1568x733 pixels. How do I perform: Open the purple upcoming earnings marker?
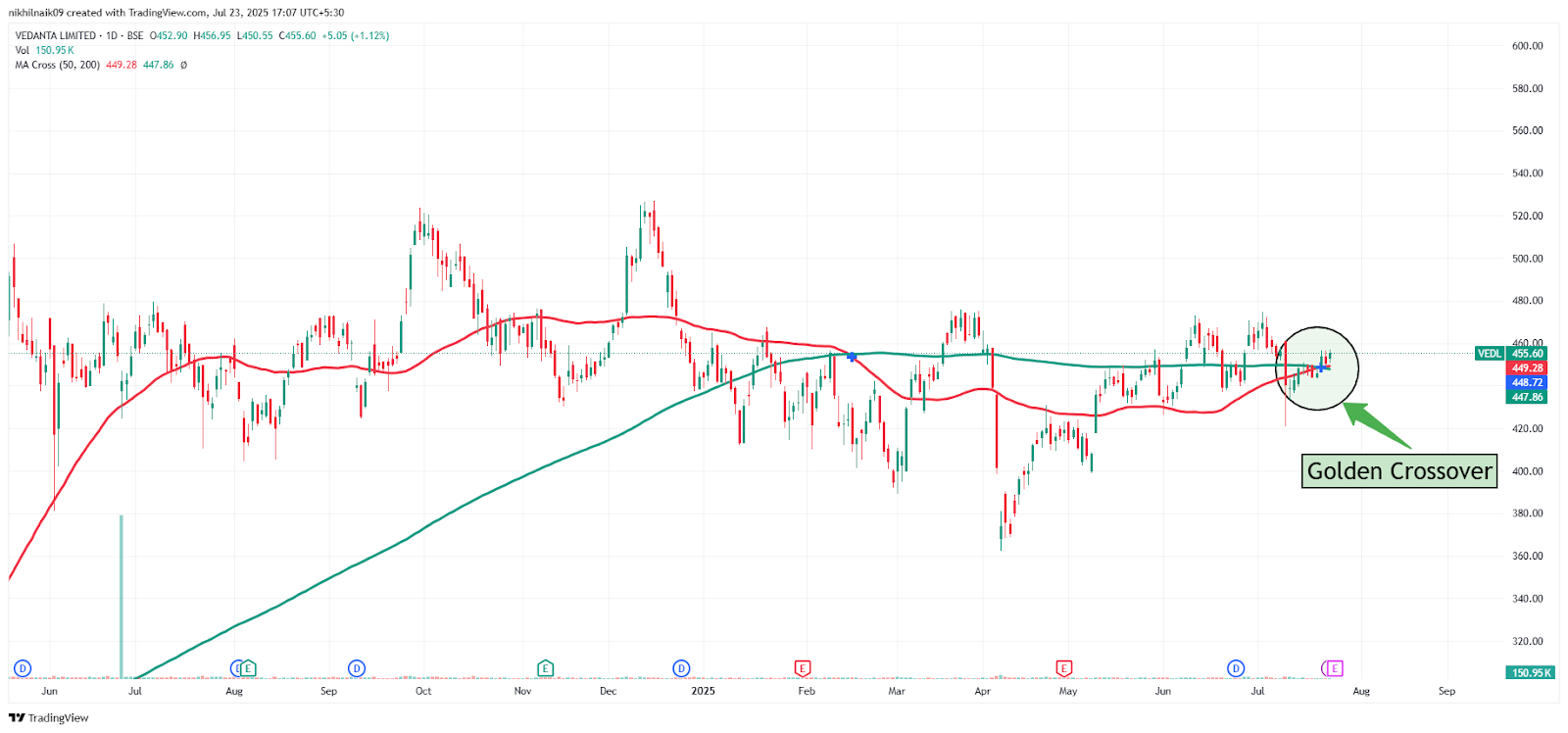pyautogui.click(x=1334, y=668)
